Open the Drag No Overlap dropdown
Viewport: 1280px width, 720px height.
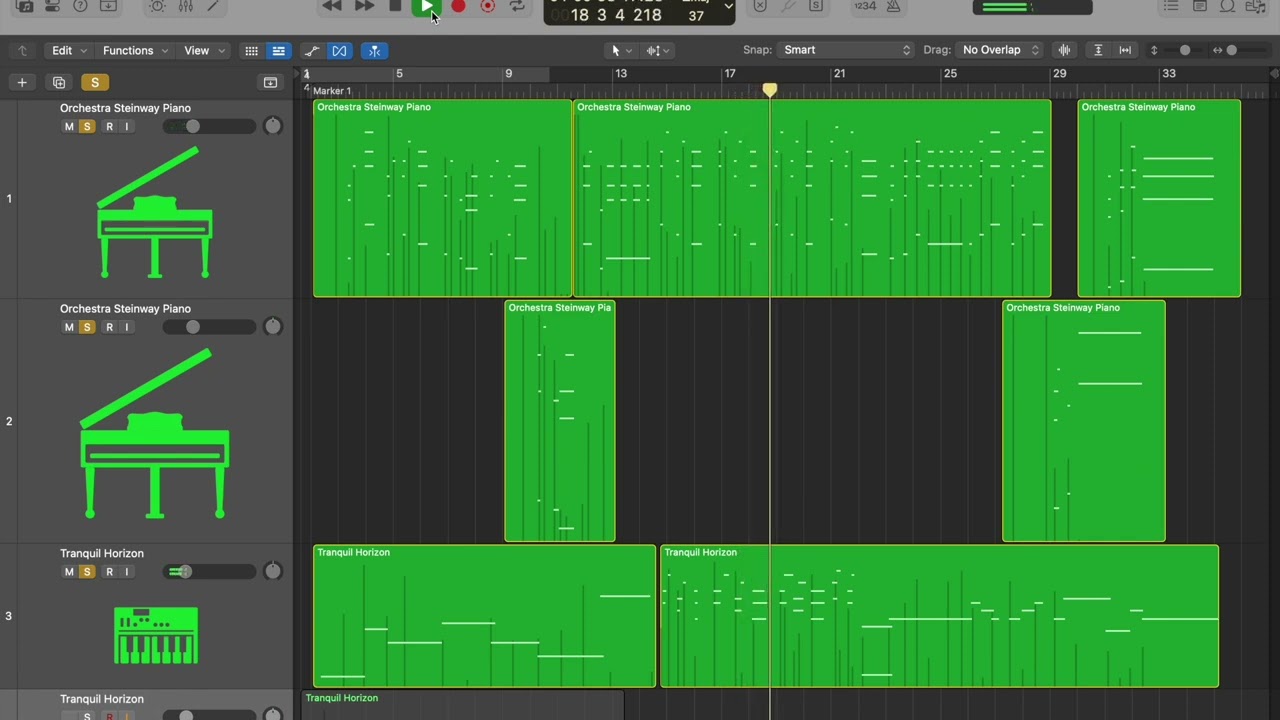pyautogui.click(x=1000, y=50)
